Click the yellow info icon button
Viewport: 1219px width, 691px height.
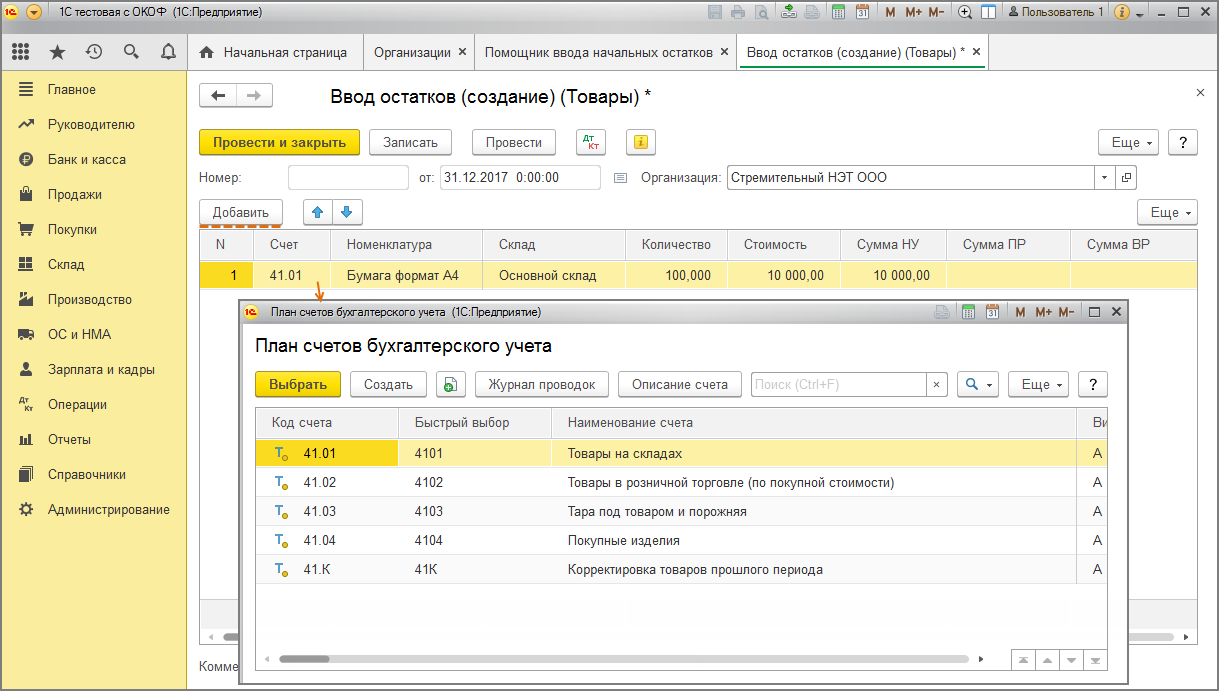pos(640,143)
